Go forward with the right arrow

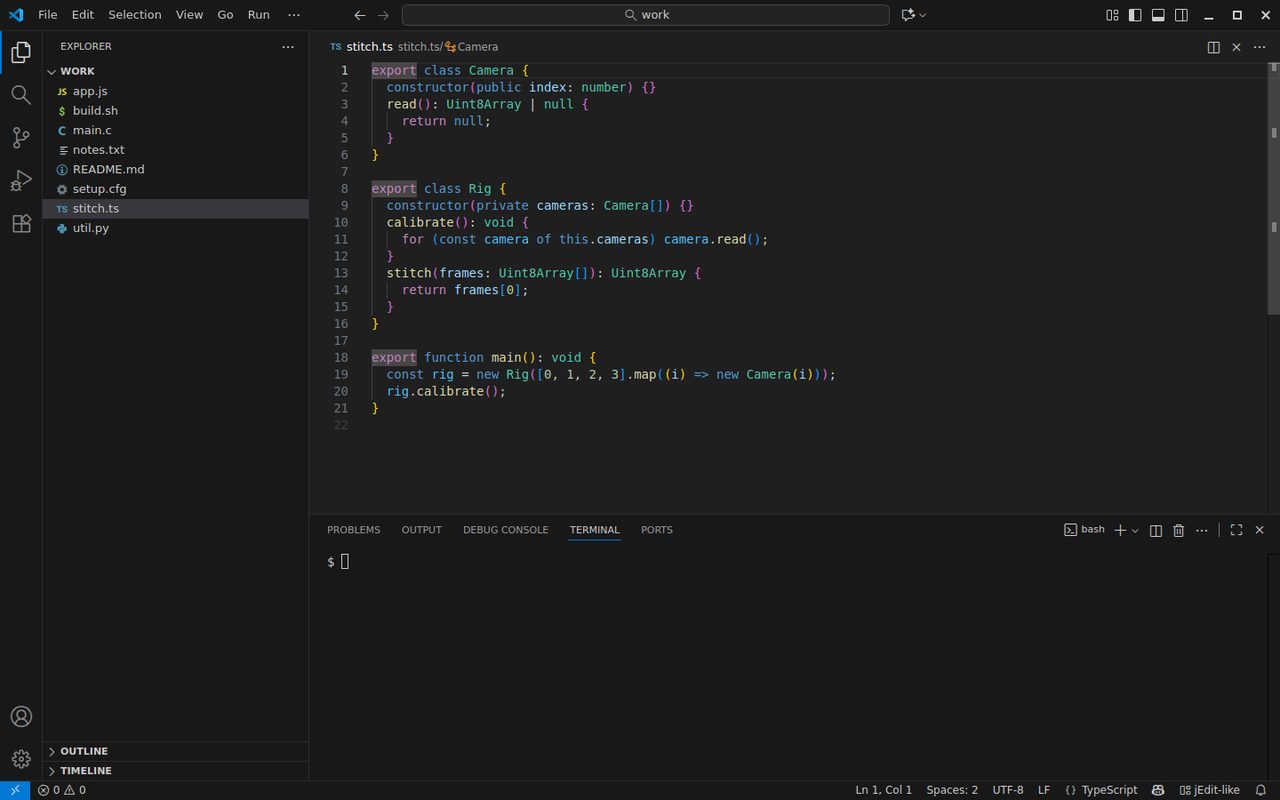pos(383,15)
